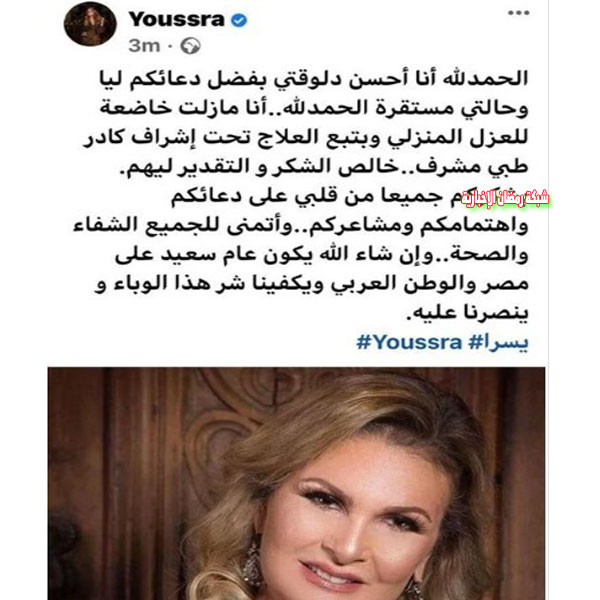600x600 pixels.
Task: Open the three-dot post options menu
Action: click(518, 13)
